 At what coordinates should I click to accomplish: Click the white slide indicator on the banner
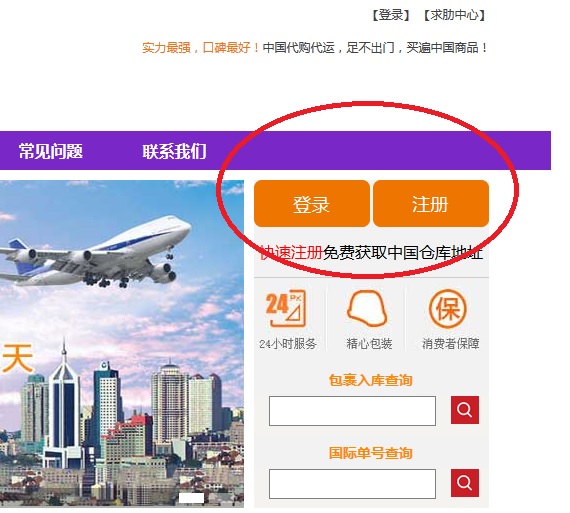coord(192,498)
